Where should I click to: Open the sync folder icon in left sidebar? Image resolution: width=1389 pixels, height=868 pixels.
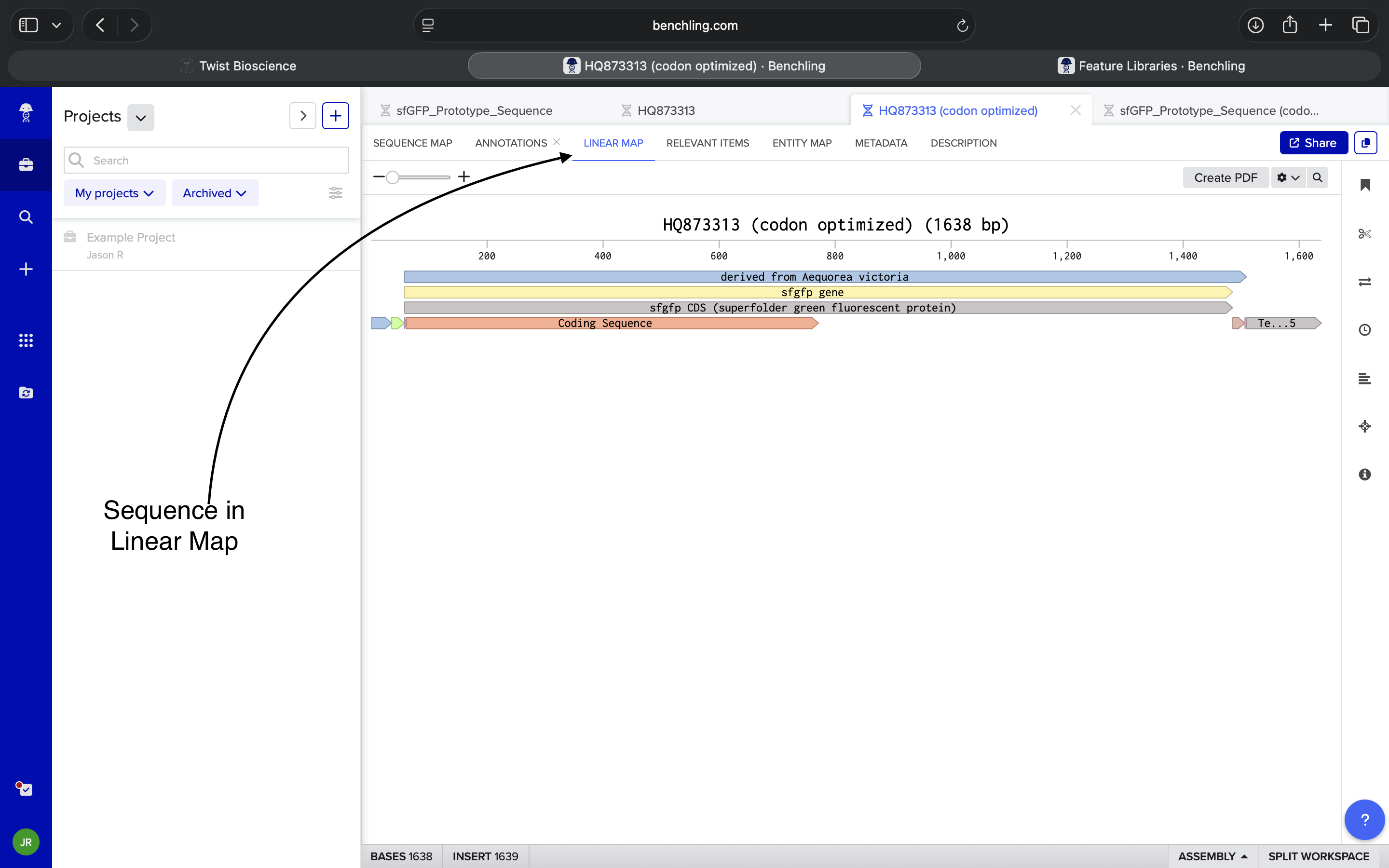tap(26, 393)
